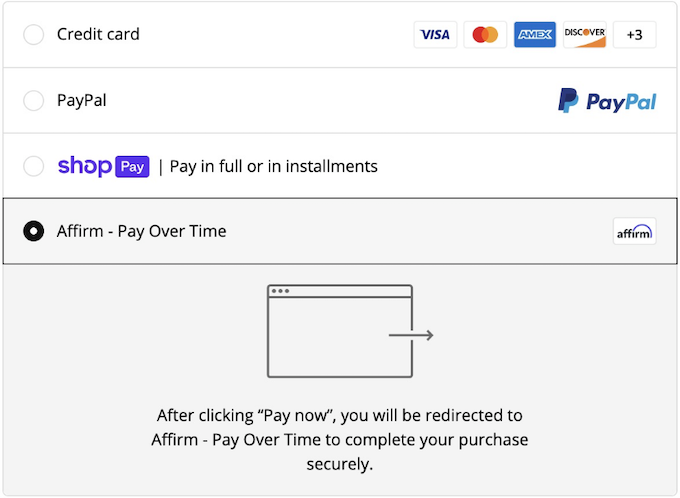Click the purple Pay badge
This screenshot has width=680, height=498.
133,166
